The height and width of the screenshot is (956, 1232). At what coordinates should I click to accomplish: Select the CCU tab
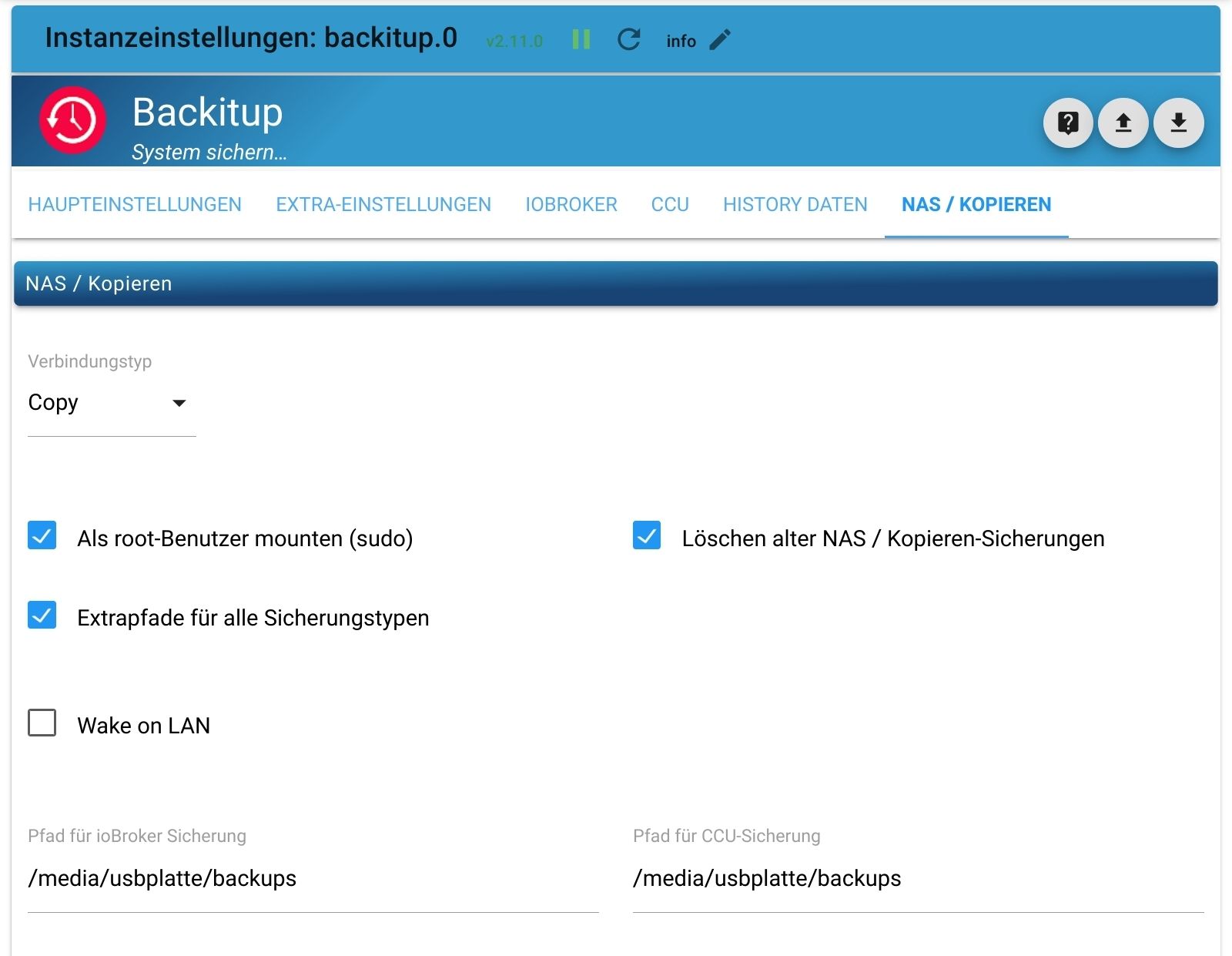pos(670,204)
